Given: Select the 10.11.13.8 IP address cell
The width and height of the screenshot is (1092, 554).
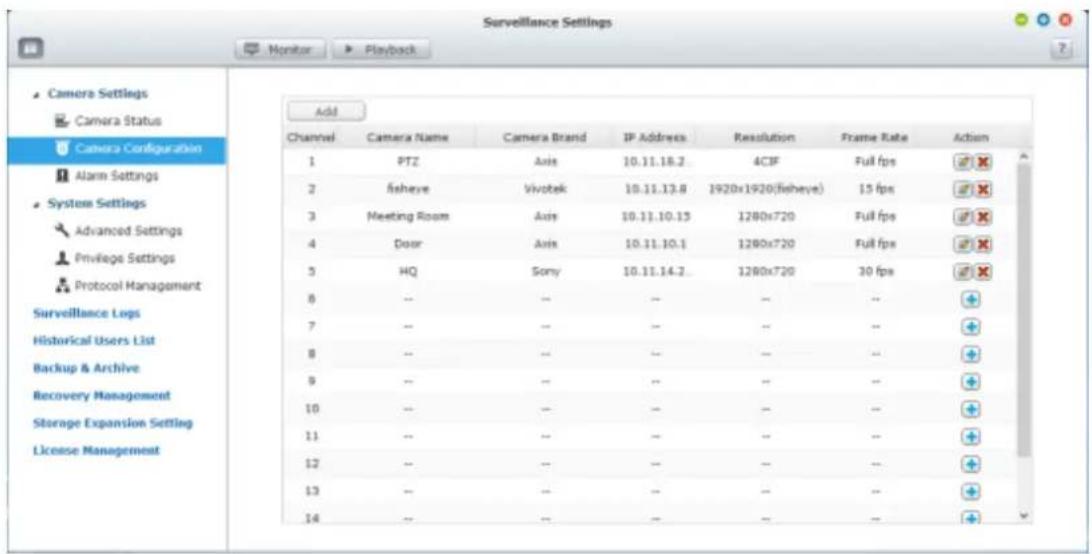Looking at the screenshot, I should click(x=656, y=189).
